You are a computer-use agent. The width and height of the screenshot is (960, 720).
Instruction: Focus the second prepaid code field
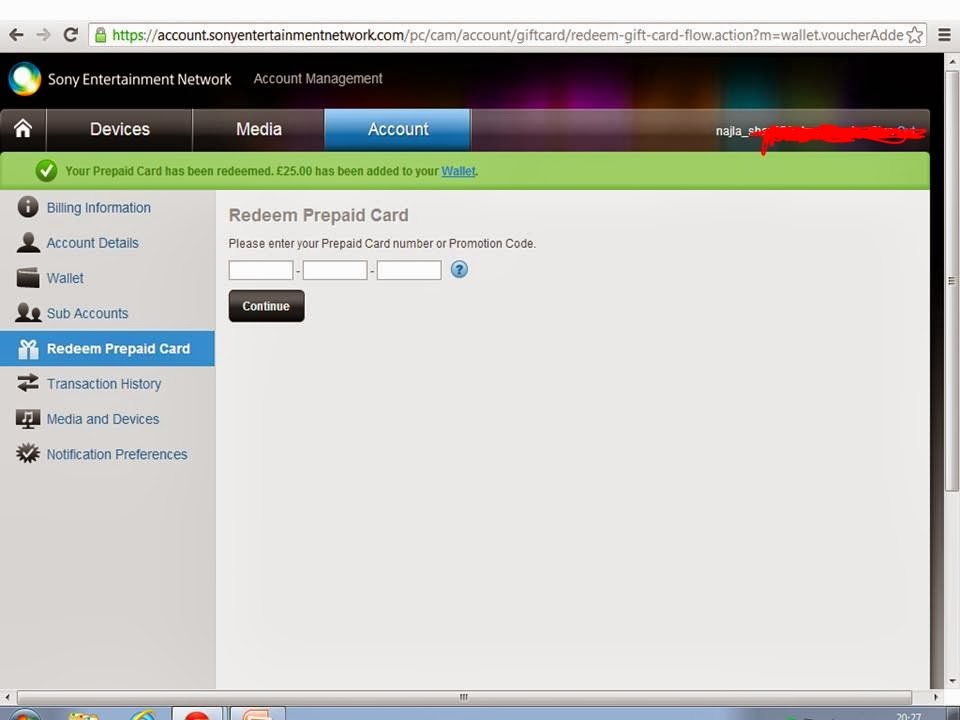point(335,270)
